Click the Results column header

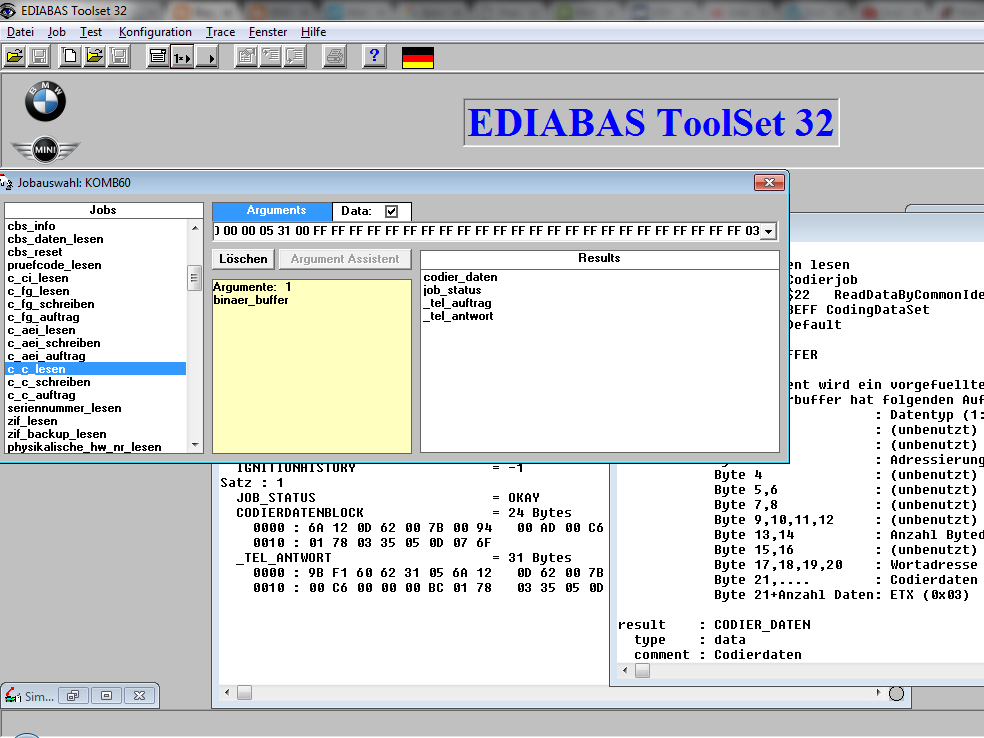(x=599, y=258)
